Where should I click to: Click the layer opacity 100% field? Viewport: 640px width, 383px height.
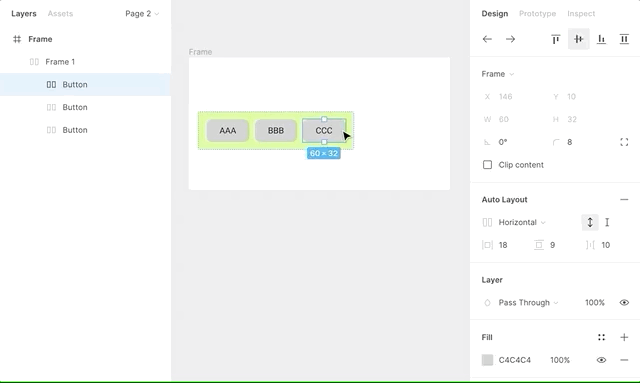(x=595, y=303)
